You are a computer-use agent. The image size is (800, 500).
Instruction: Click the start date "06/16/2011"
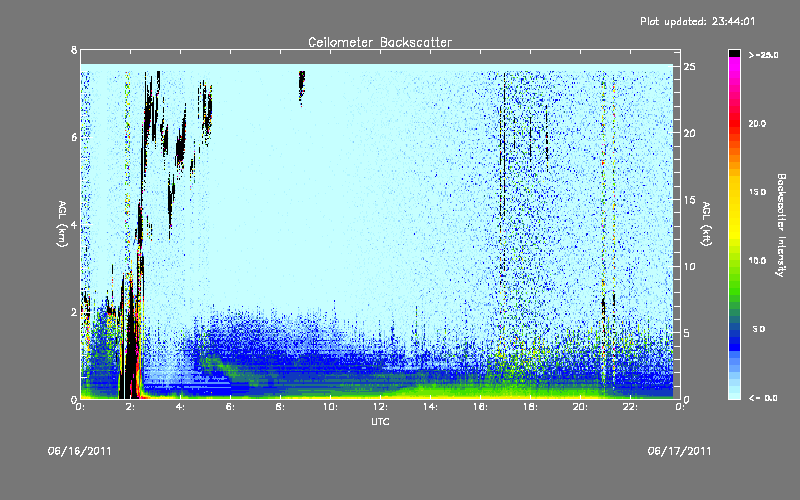pos(80,451)
